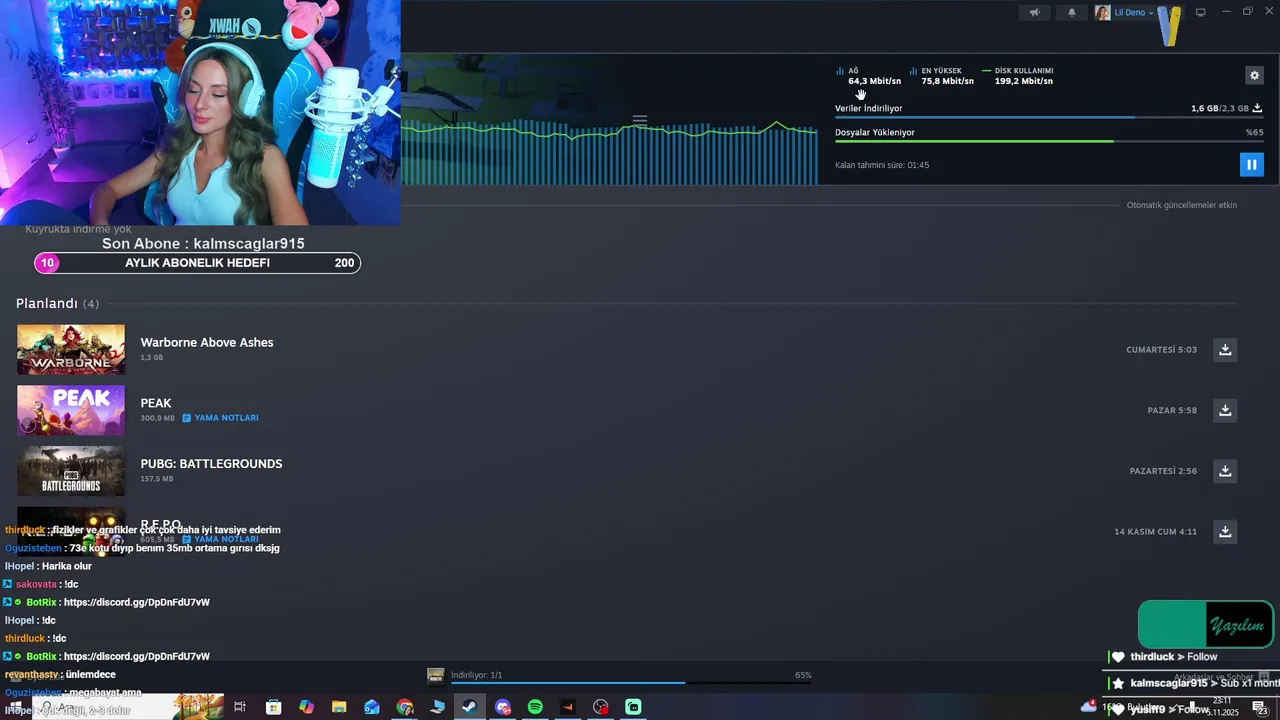
Task: Download R.E.P.O. update now
Action: (x=1225, y=532)
